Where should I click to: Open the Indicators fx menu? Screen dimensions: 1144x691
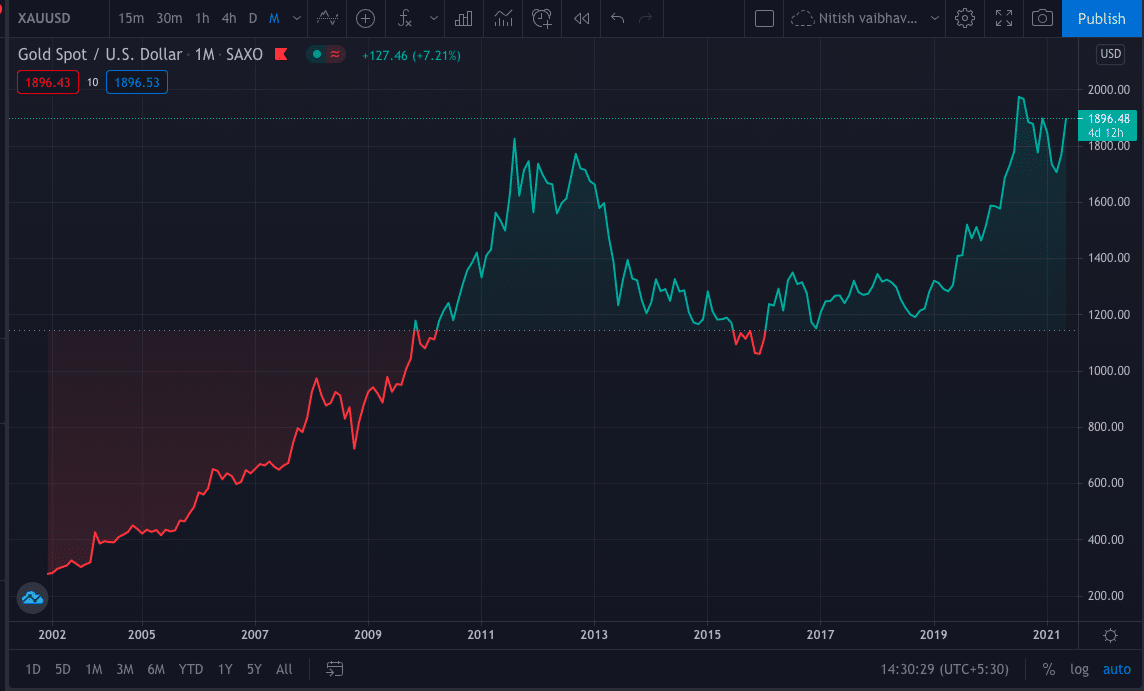405,18
